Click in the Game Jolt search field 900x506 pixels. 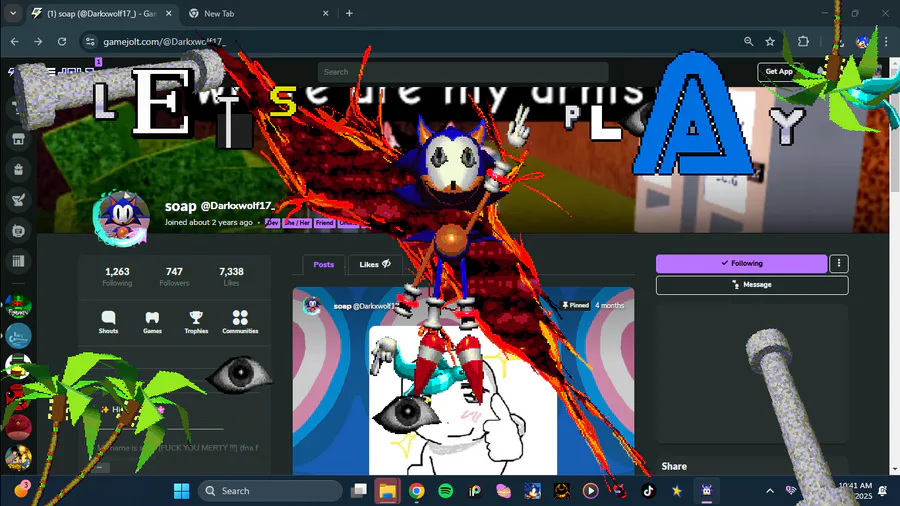(x=463, y=72)
